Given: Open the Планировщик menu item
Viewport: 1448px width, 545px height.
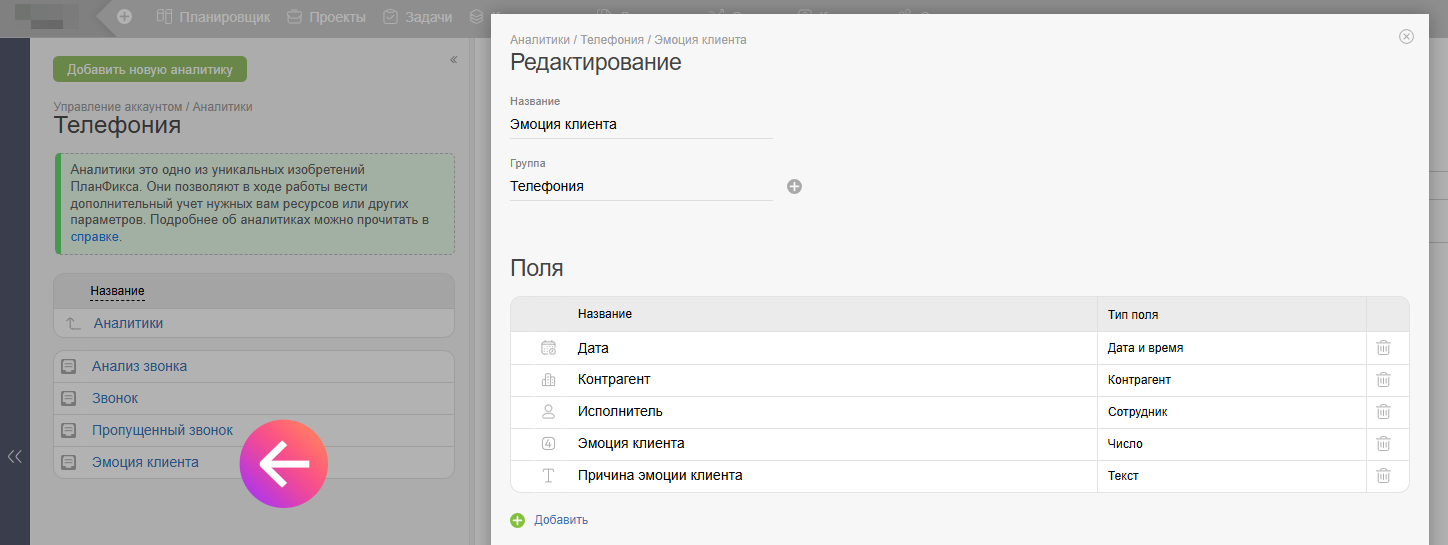Looking at the screenshot, I should point(213,17).
